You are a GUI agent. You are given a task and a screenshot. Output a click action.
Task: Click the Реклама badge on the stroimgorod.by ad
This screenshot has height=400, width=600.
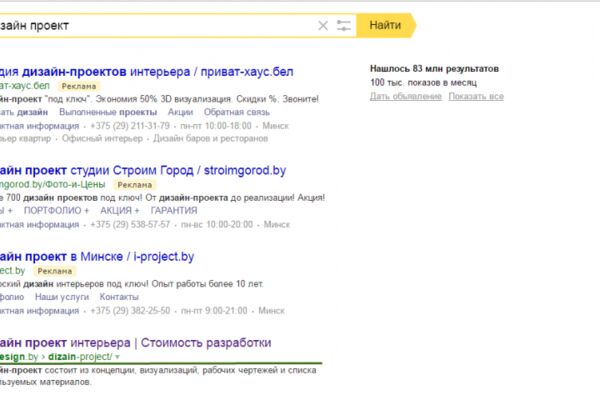tap(135, 185)
